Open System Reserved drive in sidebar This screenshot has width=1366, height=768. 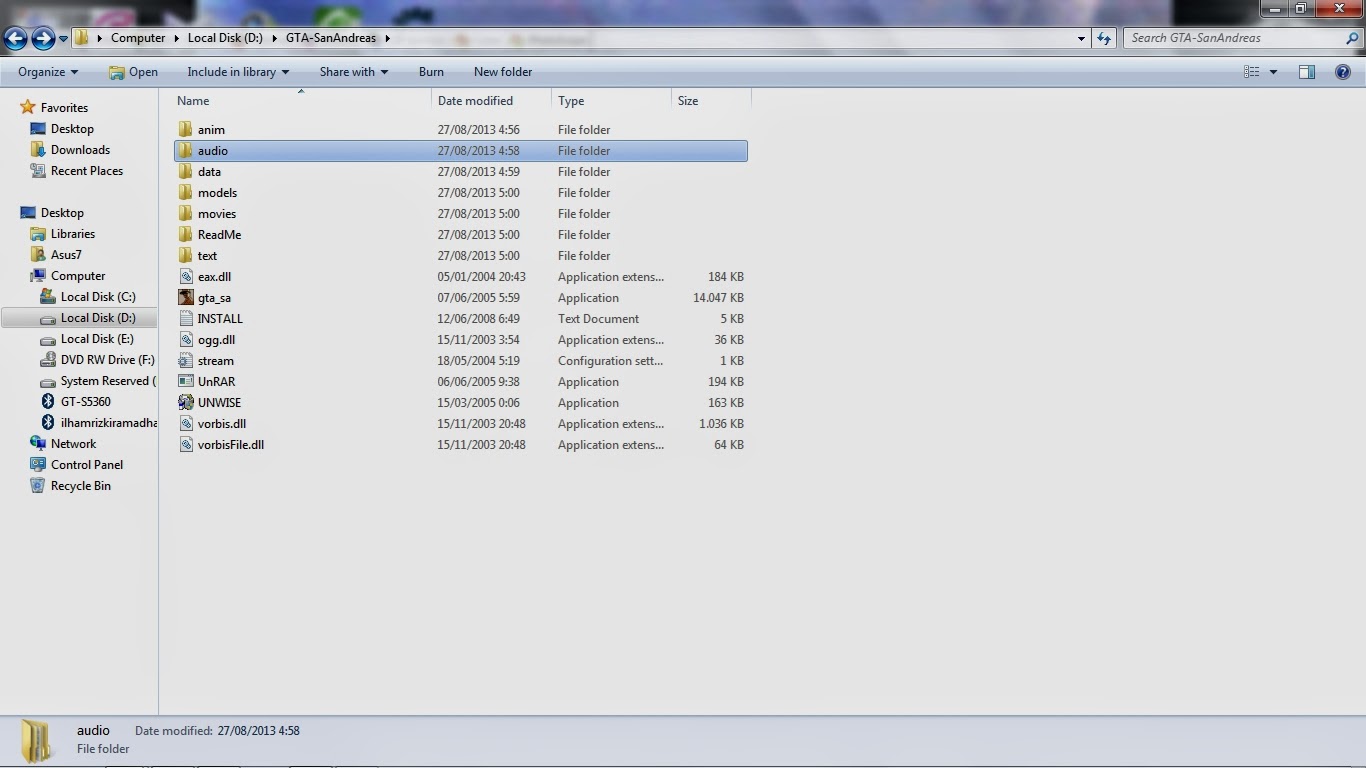tap(108, 381)
